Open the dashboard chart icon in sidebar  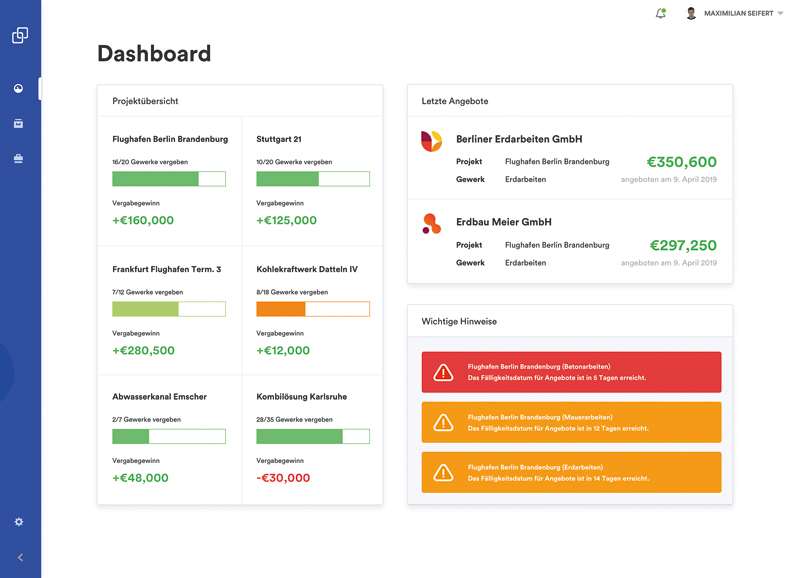[19, 89]
